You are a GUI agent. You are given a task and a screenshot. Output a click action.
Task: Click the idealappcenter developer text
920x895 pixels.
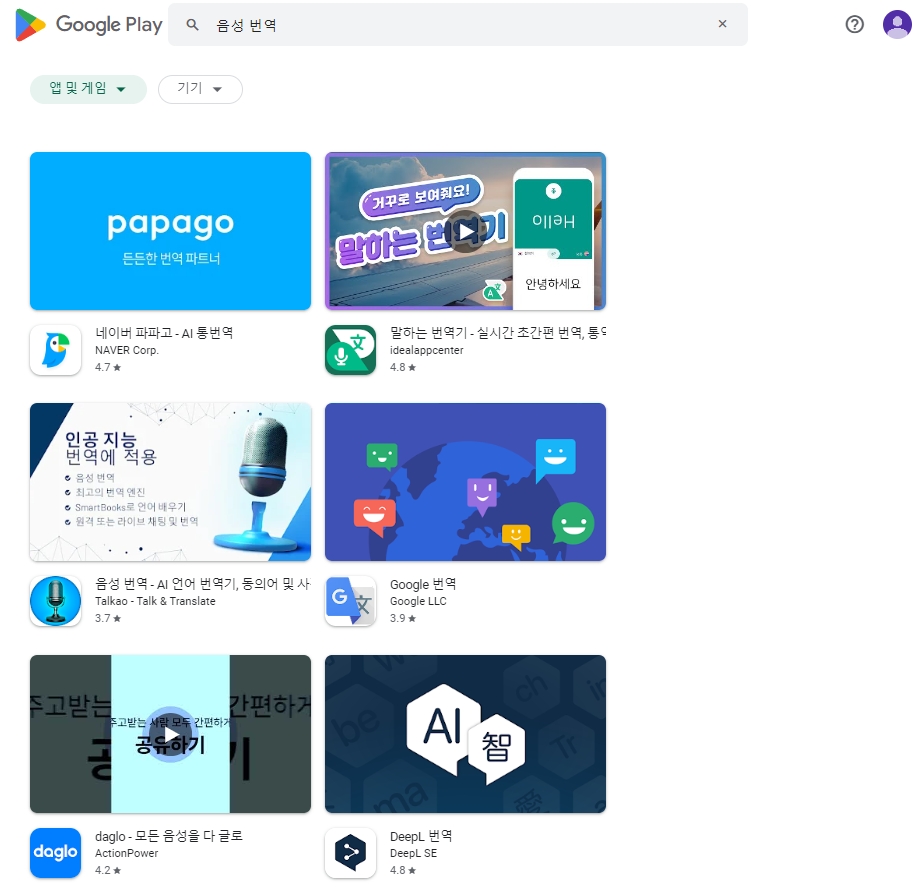427,350
